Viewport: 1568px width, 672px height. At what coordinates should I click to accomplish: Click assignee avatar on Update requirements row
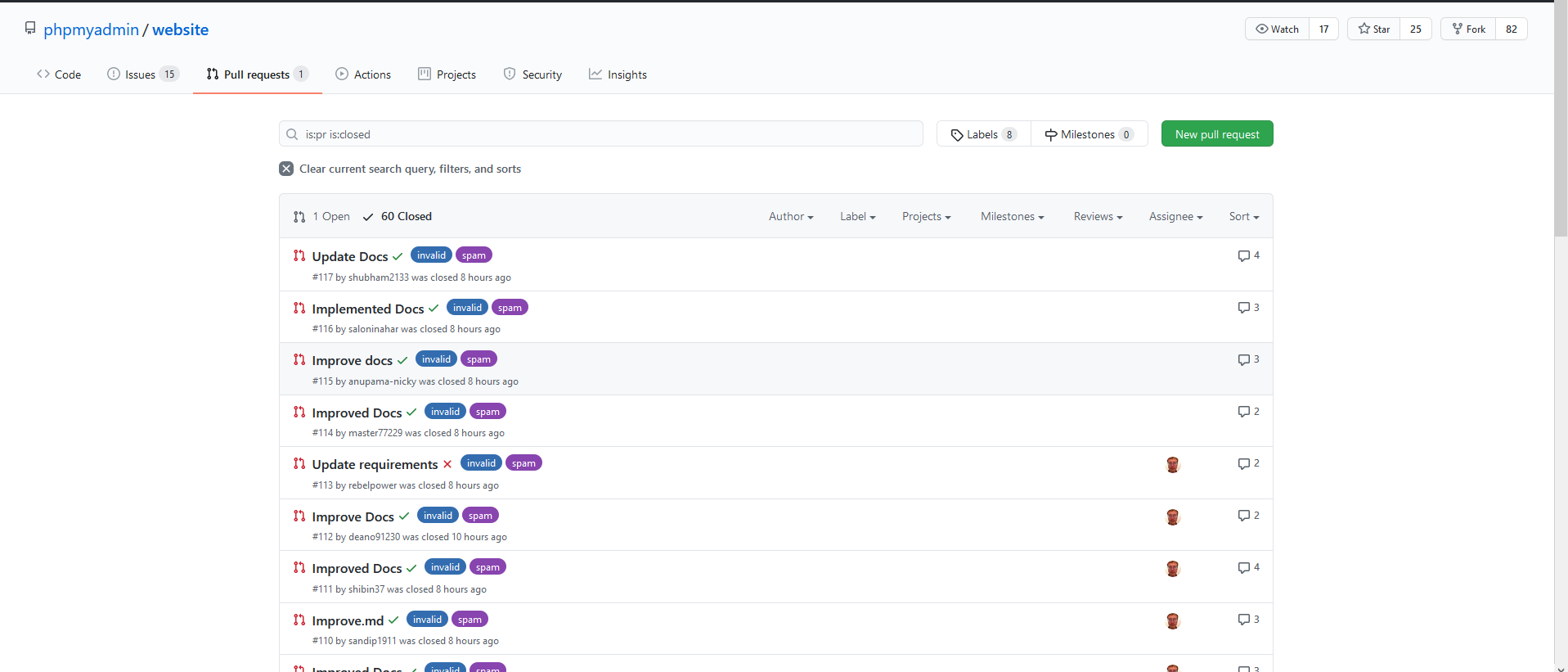(1172, 465)
